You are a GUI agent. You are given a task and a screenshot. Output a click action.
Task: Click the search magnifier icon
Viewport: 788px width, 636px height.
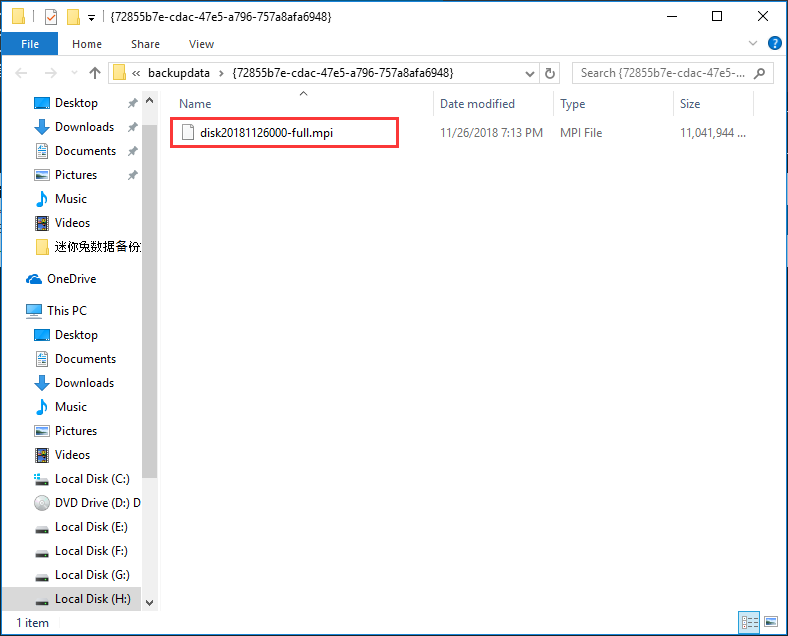click(x=760, y=73)
